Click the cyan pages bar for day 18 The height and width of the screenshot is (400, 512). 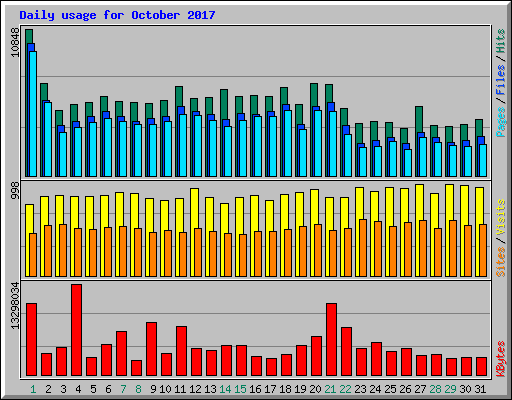click(288, 143)
